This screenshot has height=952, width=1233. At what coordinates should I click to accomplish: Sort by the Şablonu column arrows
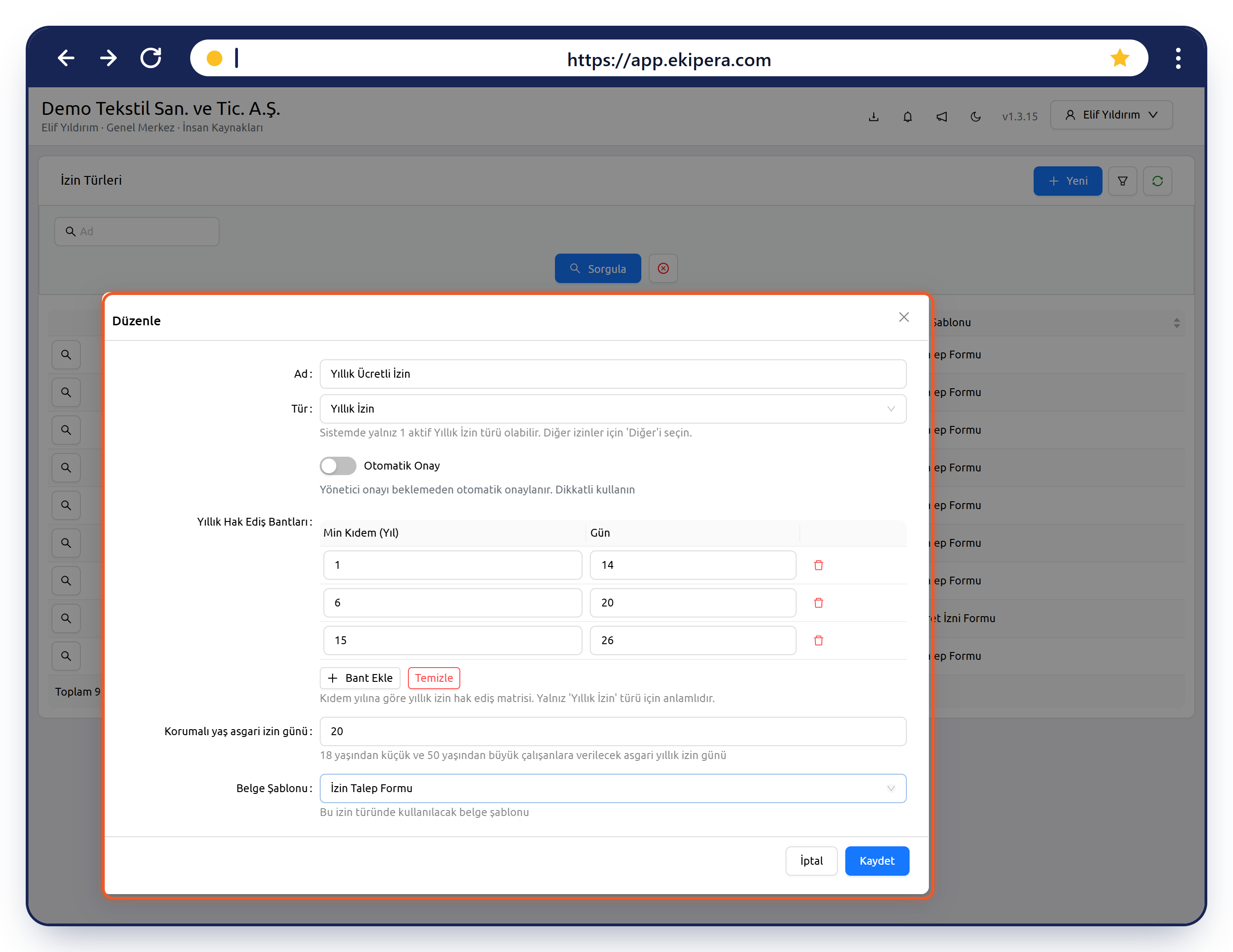click(x=1176, y=323)
